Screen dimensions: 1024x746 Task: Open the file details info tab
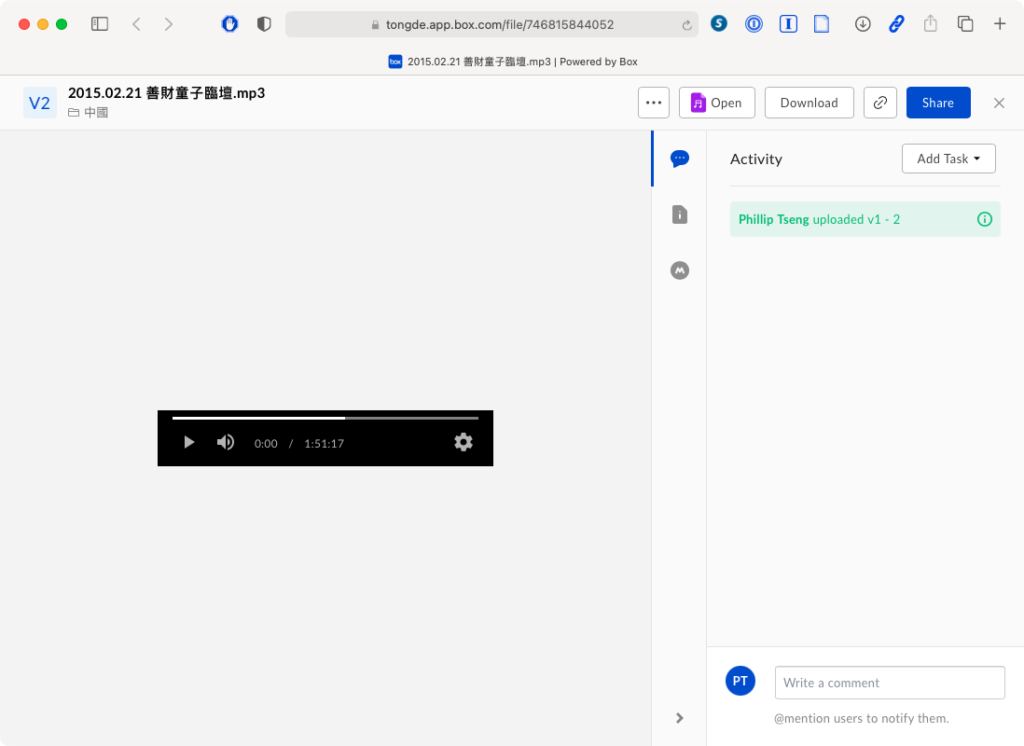680,214
